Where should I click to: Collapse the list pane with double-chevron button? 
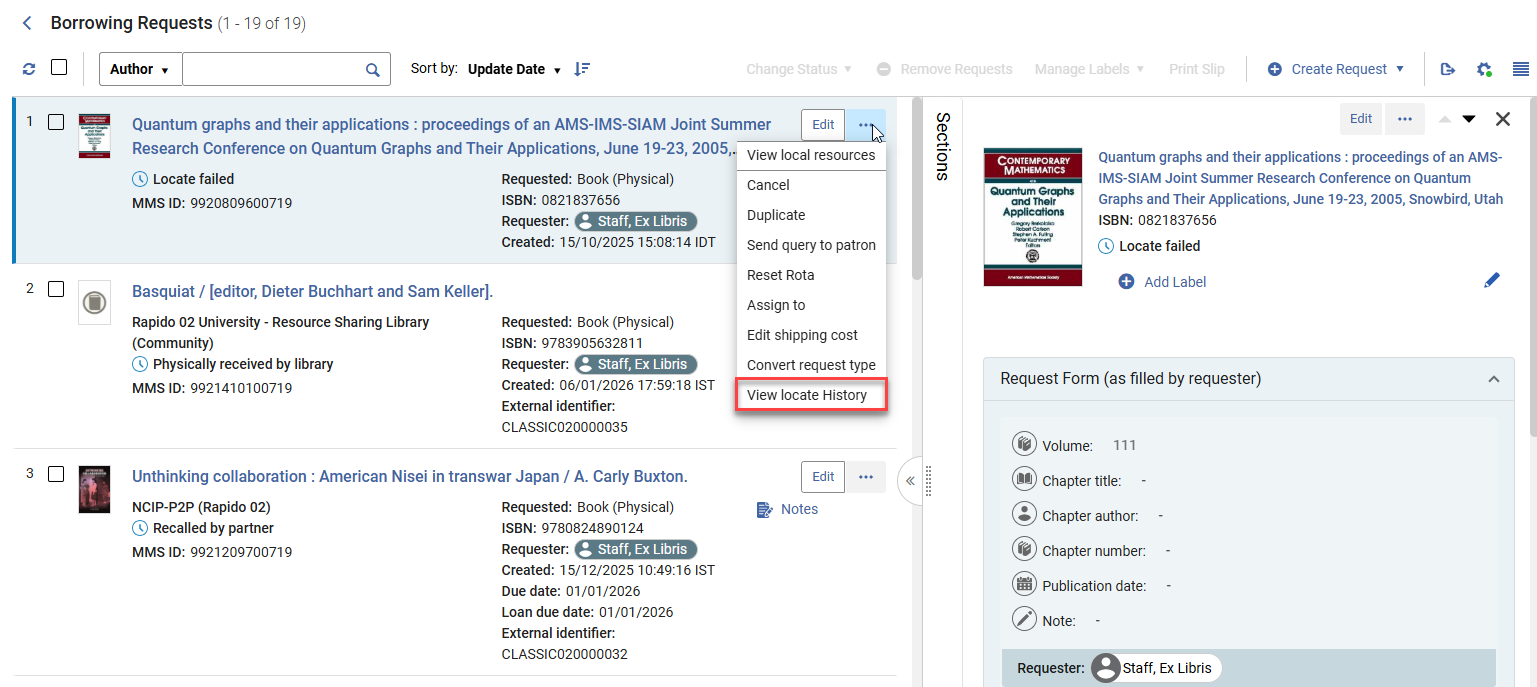coord(910,481)
